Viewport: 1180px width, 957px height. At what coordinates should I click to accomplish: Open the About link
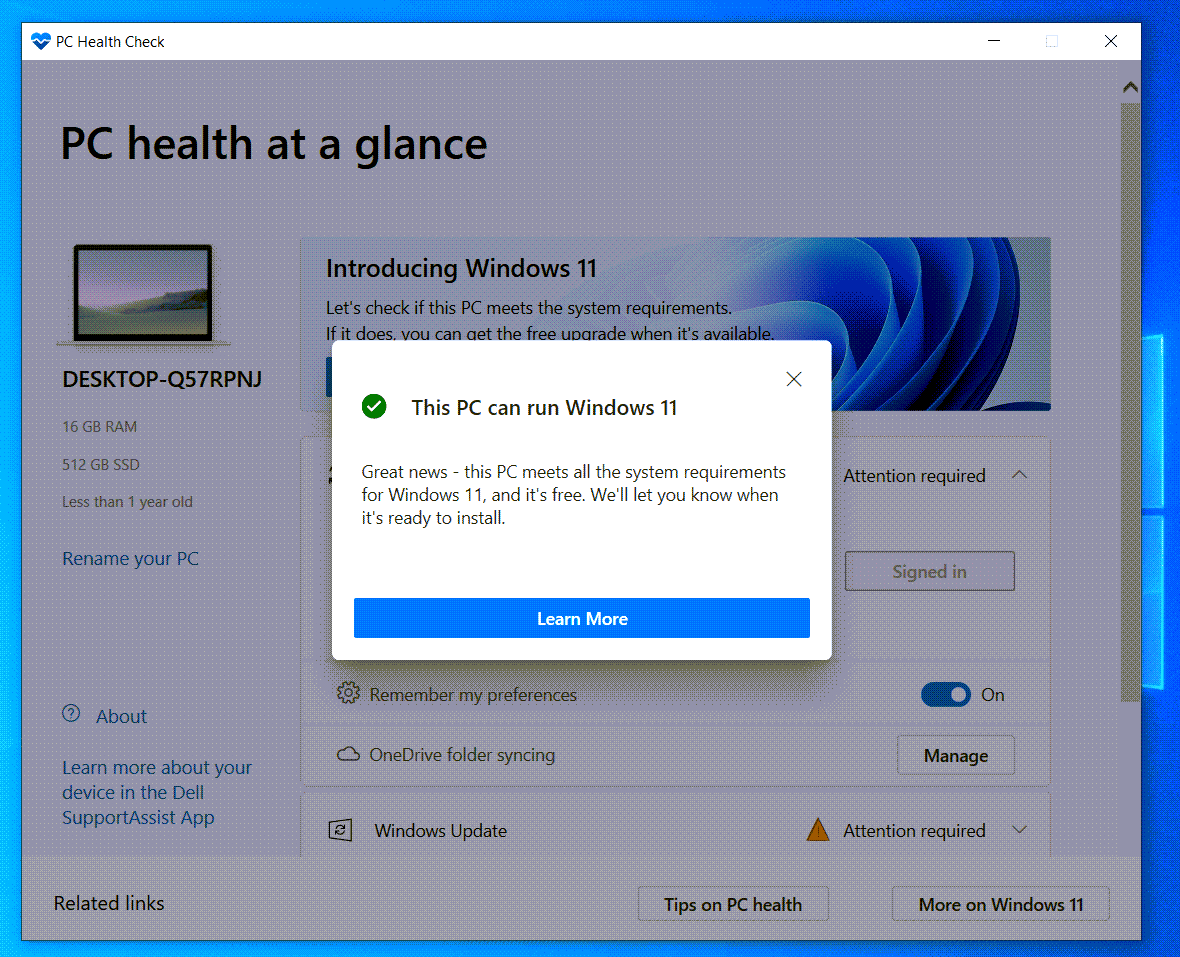pyautogui.click(x=121, y=716)
